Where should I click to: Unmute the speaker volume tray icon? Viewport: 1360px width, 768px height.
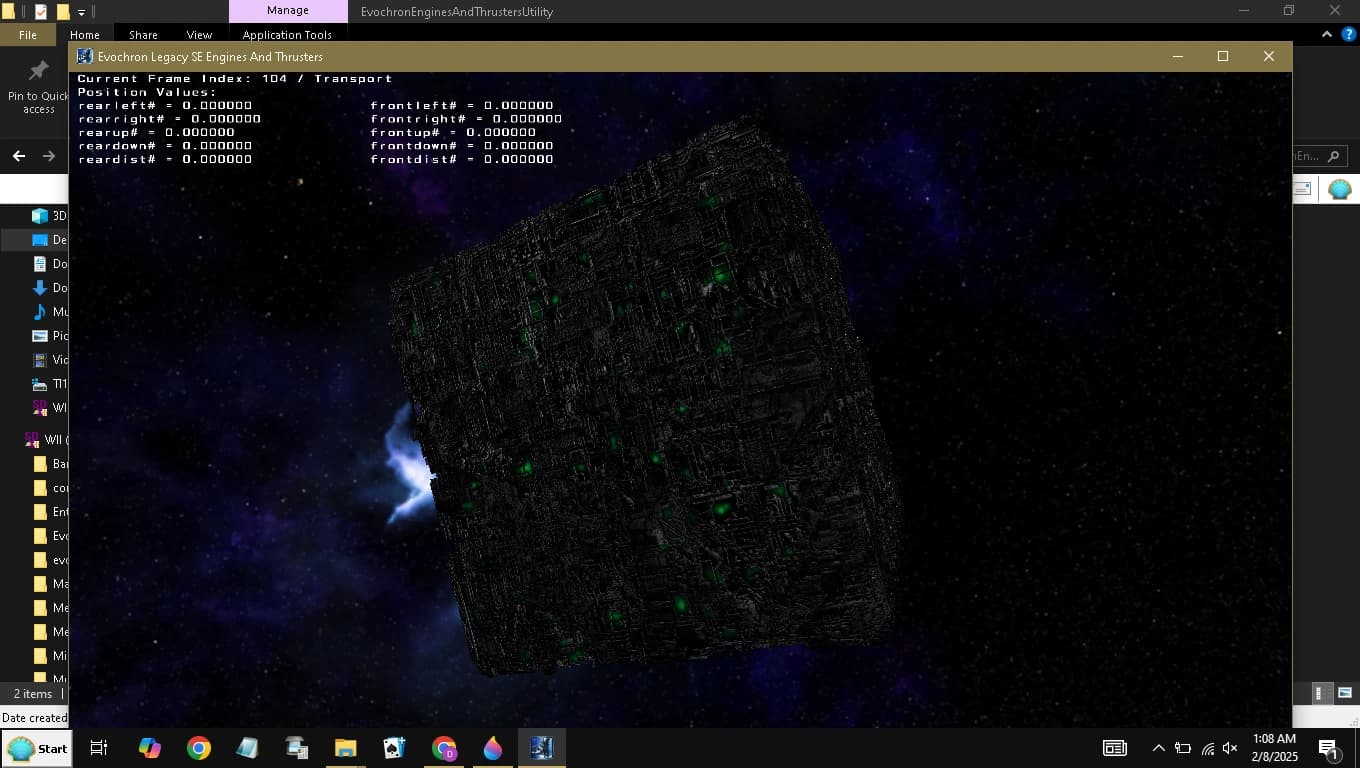click(1230, 748)
